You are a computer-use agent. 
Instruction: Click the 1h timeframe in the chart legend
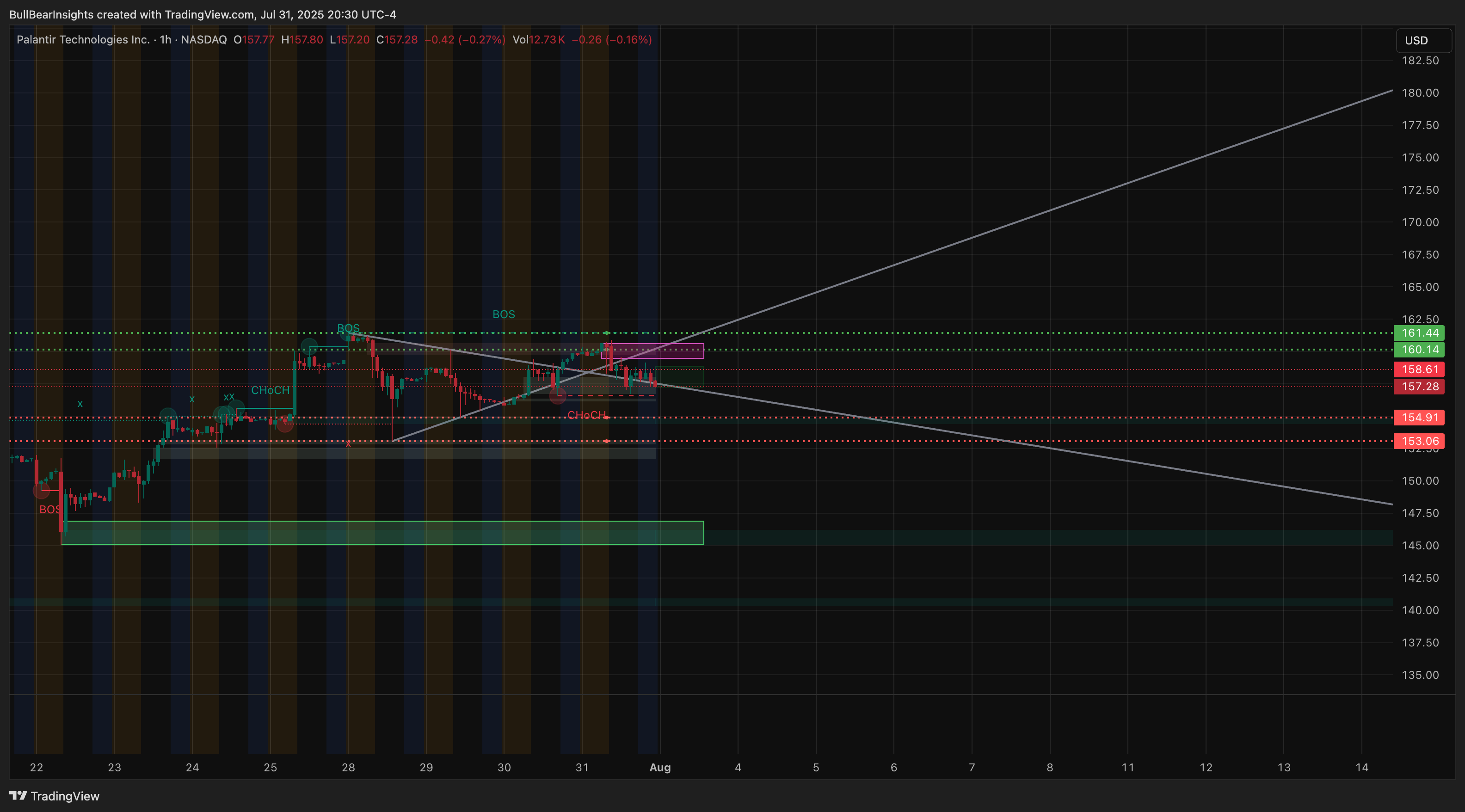tap(166, 40)
